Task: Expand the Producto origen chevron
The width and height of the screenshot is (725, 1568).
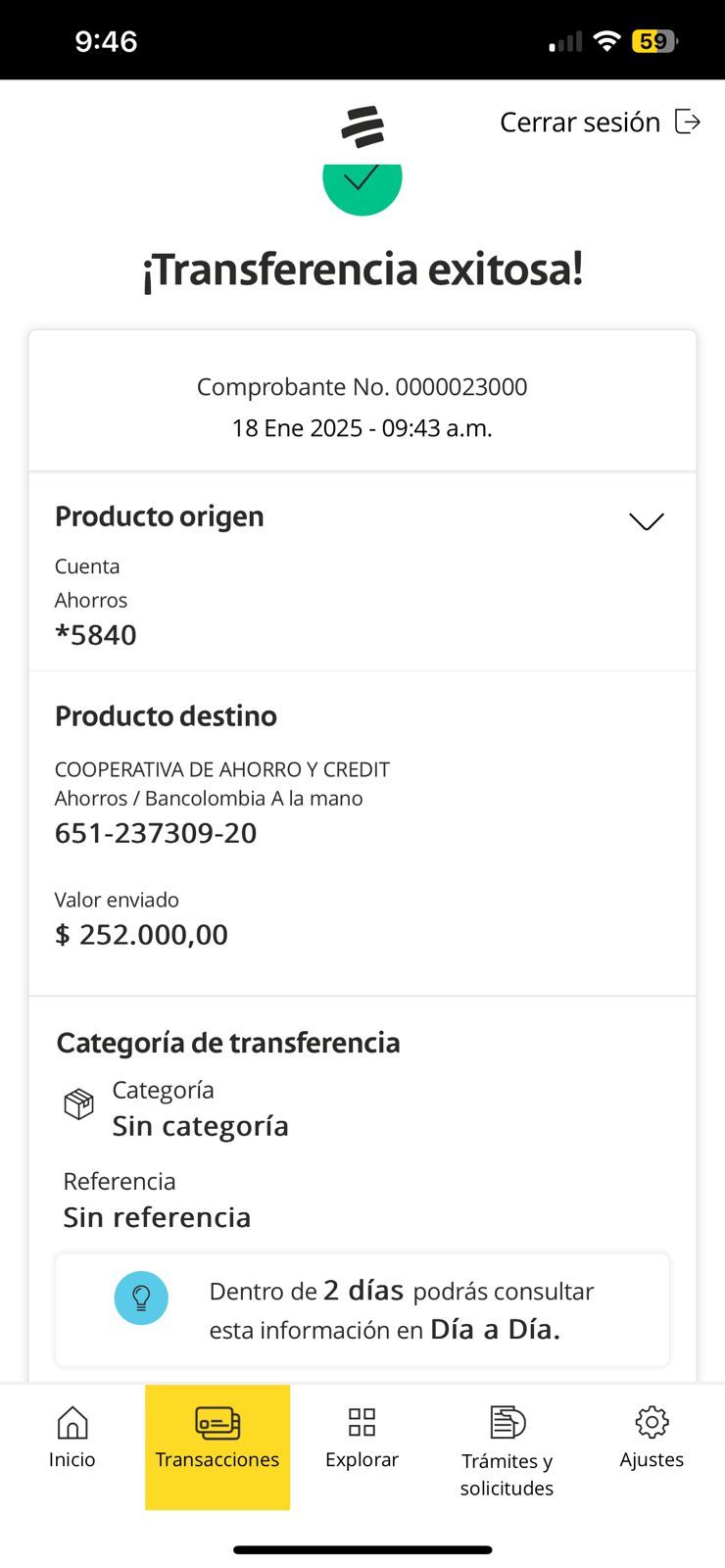Action: pos(646,521)
